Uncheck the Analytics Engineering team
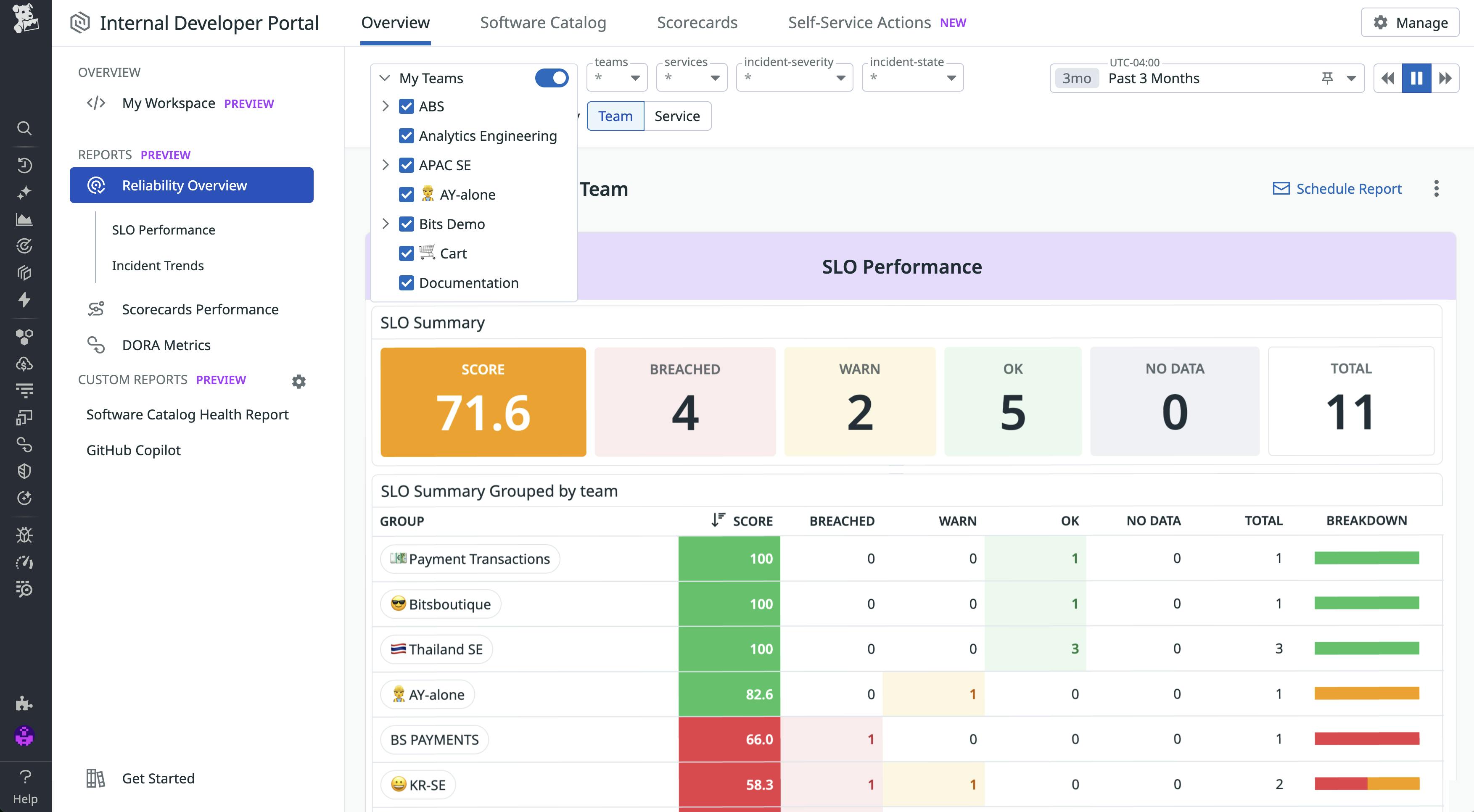Viewport: 1474px width, 812px height. [406, 135]
